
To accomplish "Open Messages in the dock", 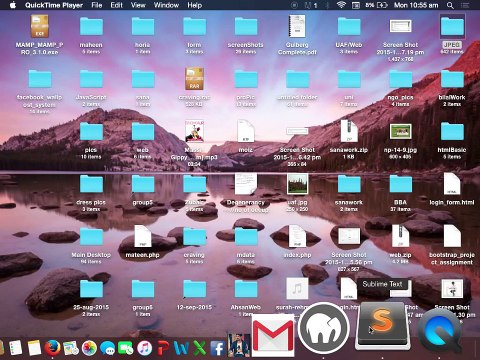I will click(x=108, y=348).
